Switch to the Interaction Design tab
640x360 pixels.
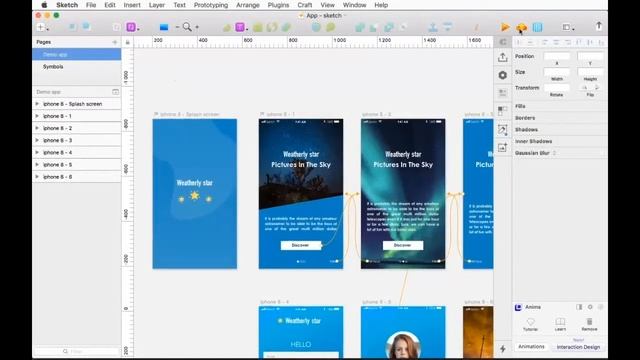pos(578,347)
